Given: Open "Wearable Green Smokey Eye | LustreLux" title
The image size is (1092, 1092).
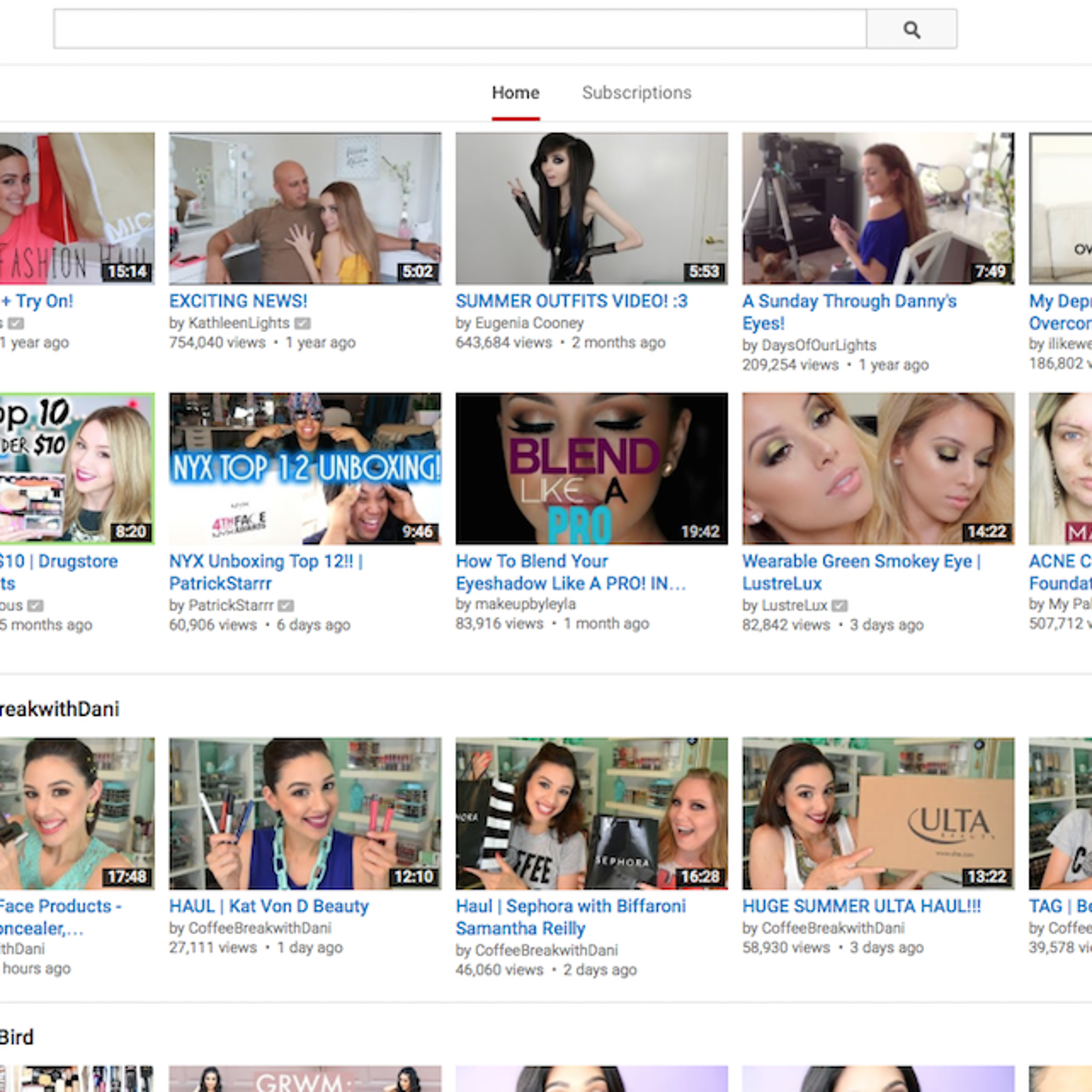Looking at the screenshot, I should (x=862, y=572).
